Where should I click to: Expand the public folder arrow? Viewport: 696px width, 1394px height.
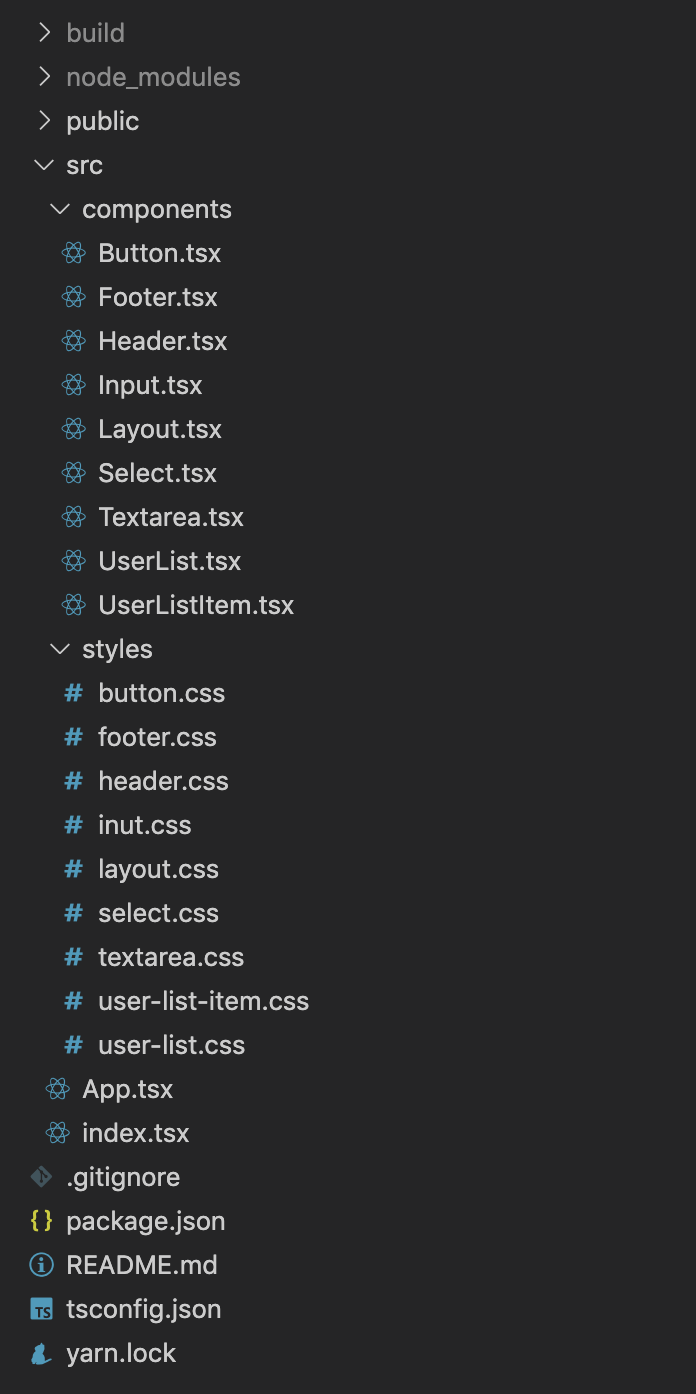point(43,121)
